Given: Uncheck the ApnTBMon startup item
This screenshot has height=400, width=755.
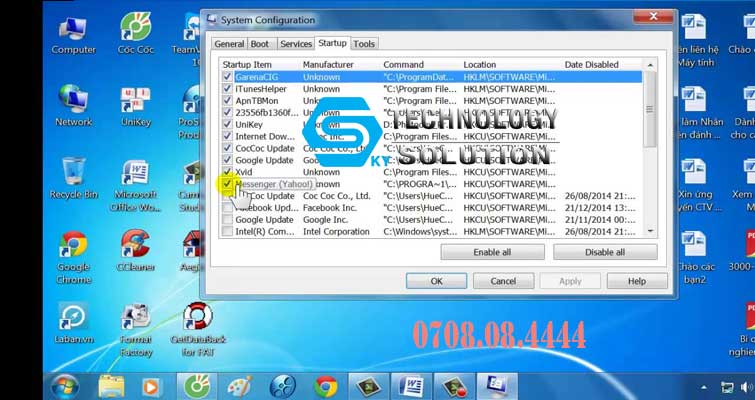Looking at the screenshot, I should [x=227, y=101].
